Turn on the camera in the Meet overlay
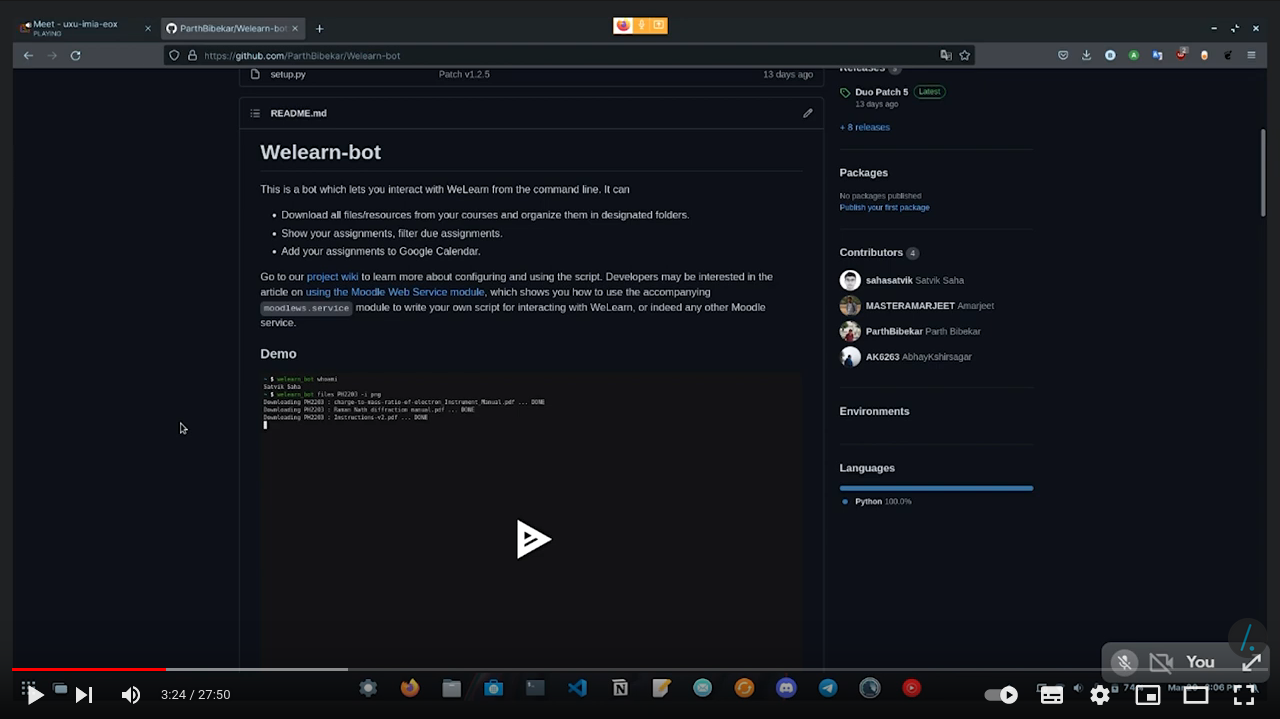Screen dimensions: 1280x719 tap(1161, 662)
